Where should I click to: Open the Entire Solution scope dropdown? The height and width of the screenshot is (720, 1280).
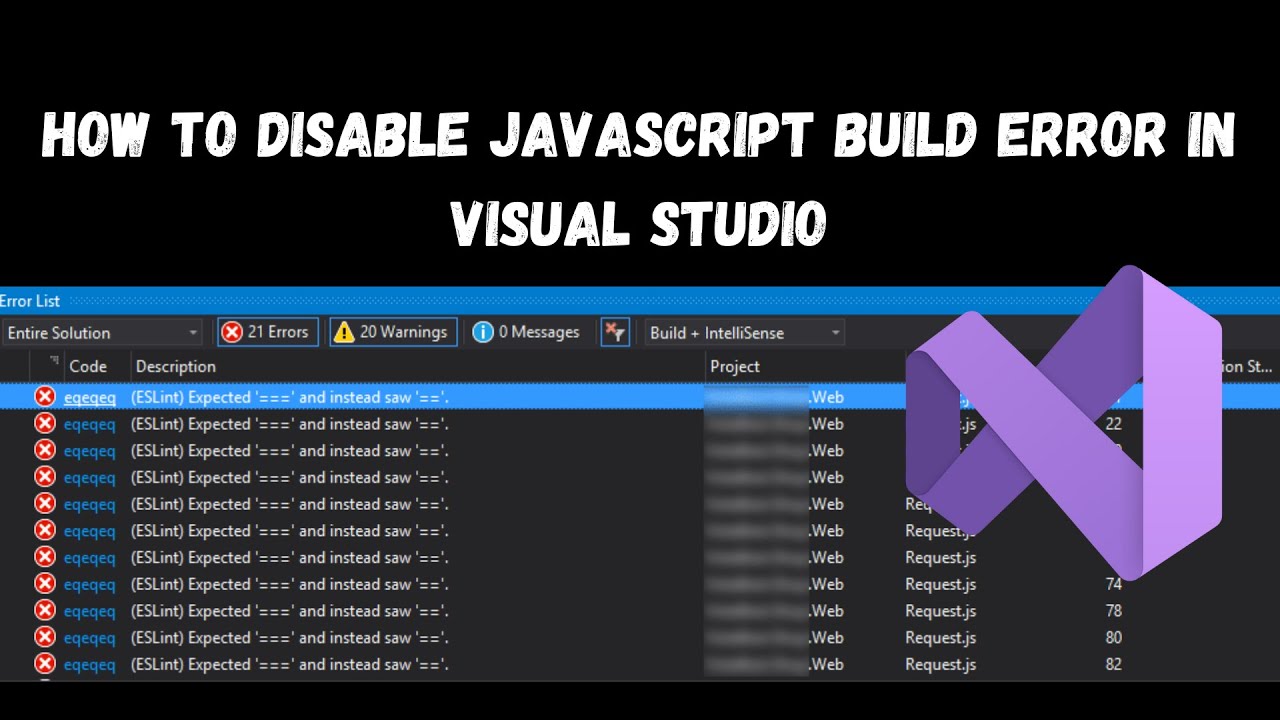(x=101, y=332)
